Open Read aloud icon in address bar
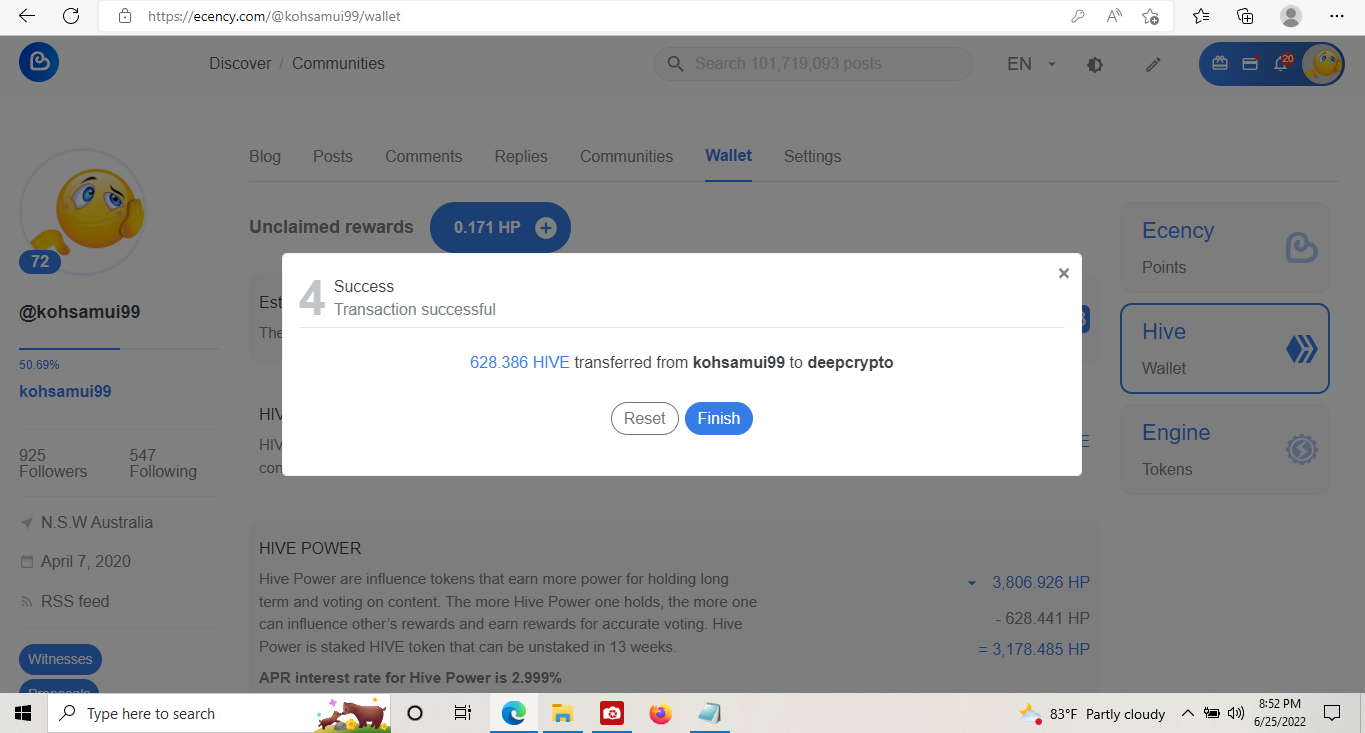1365x733 pixels. tap(1114, 16)
